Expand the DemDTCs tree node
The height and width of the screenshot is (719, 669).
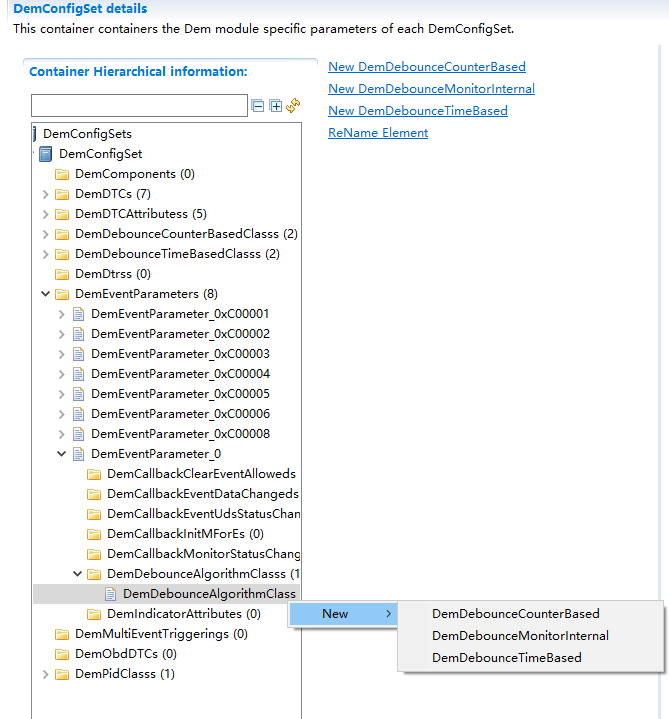(46, 194)
